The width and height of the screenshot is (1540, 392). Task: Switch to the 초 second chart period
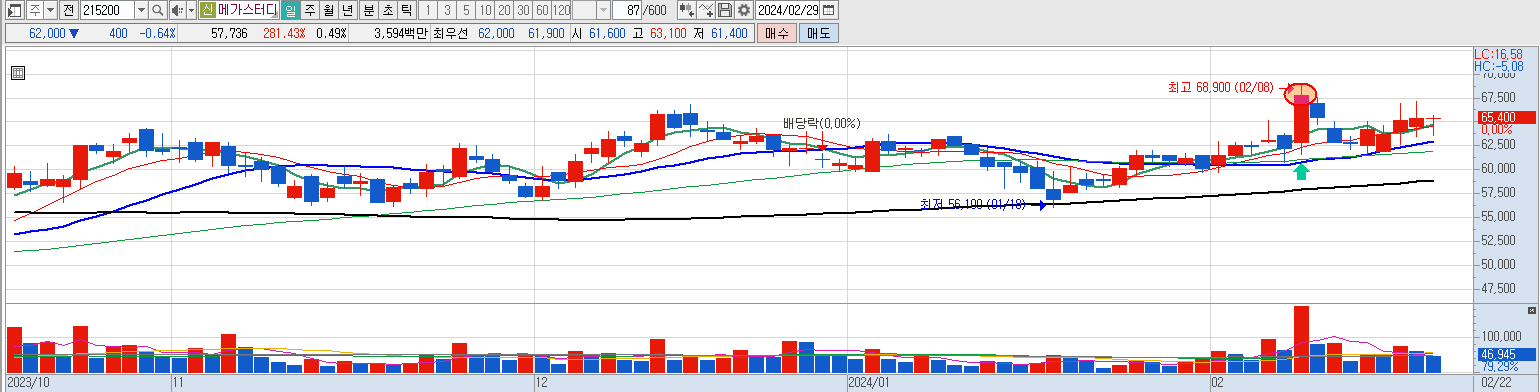point(387,10)
